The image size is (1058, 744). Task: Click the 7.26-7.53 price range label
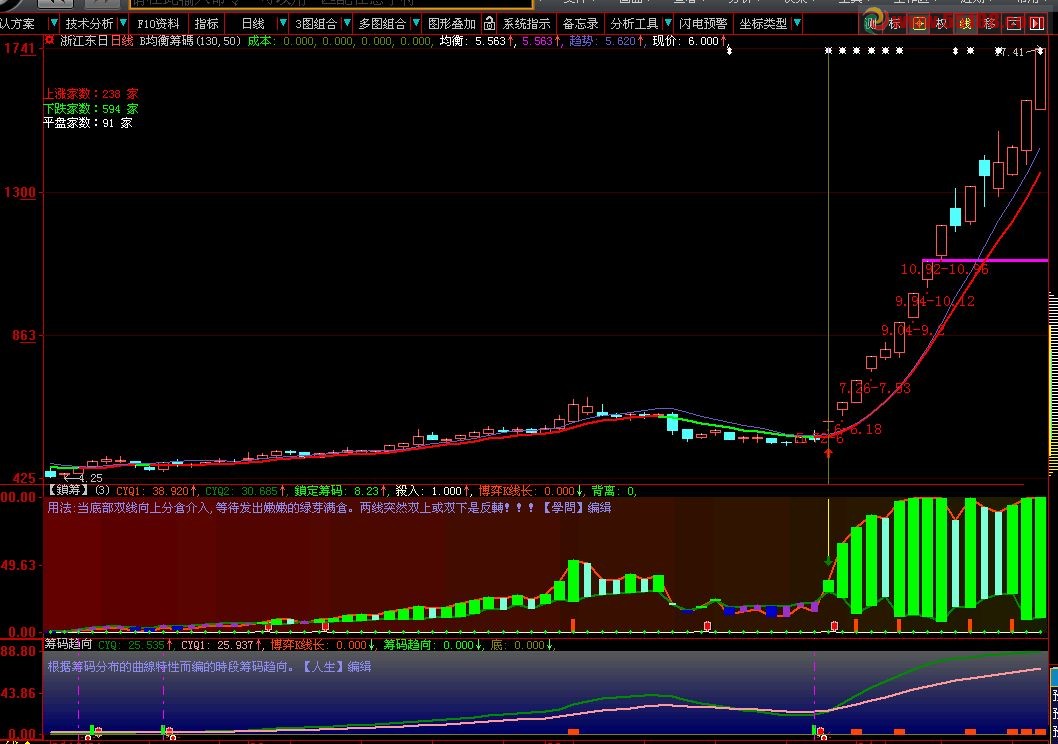click(874, 388)
